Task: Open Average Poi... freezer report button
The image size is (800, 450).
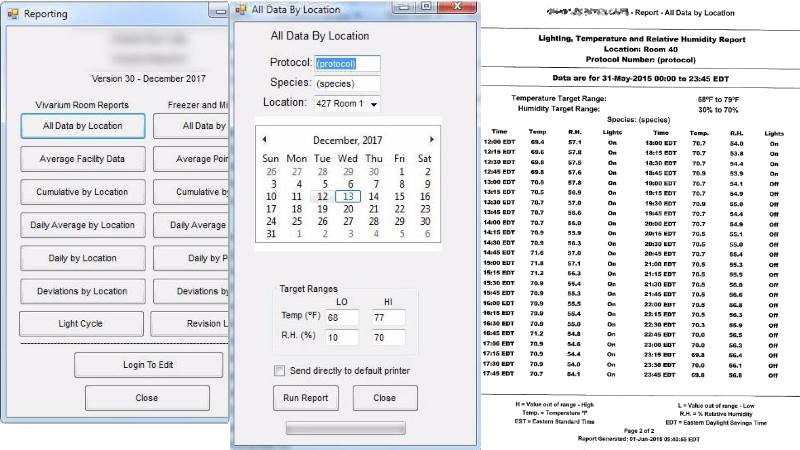Action: (191, 159)
